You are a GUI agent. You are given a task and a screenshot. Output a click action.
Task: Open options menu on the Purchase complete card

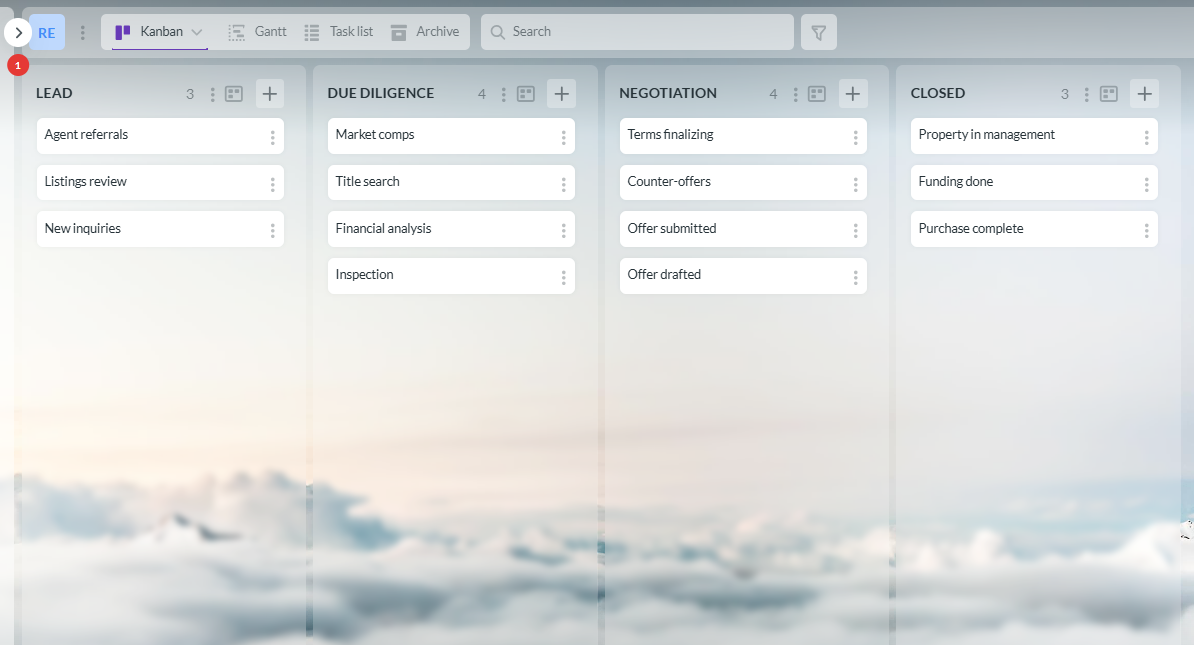(x=1146, y=228)
